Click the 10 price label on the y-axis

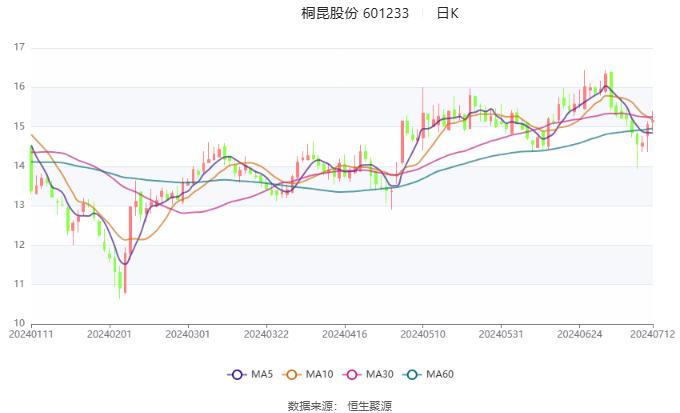tap(18, 323)
